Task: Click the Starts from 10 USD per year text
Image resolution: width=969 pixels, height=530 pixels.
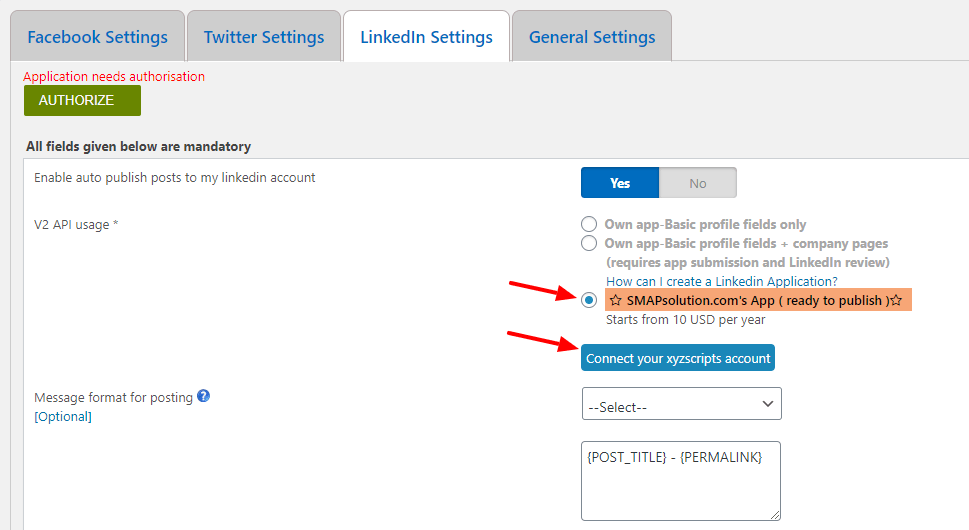Action: (x=685, y=319)
